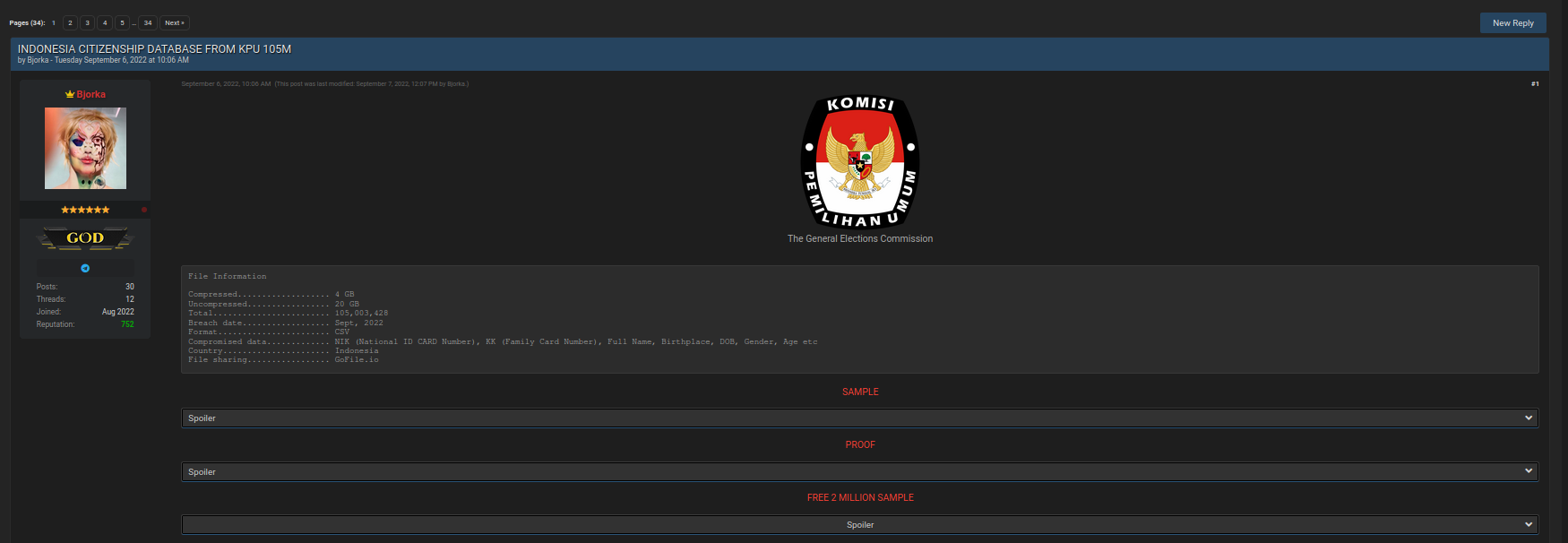Click the "Uncompressed" line showing 20 GB

point(274,304)
